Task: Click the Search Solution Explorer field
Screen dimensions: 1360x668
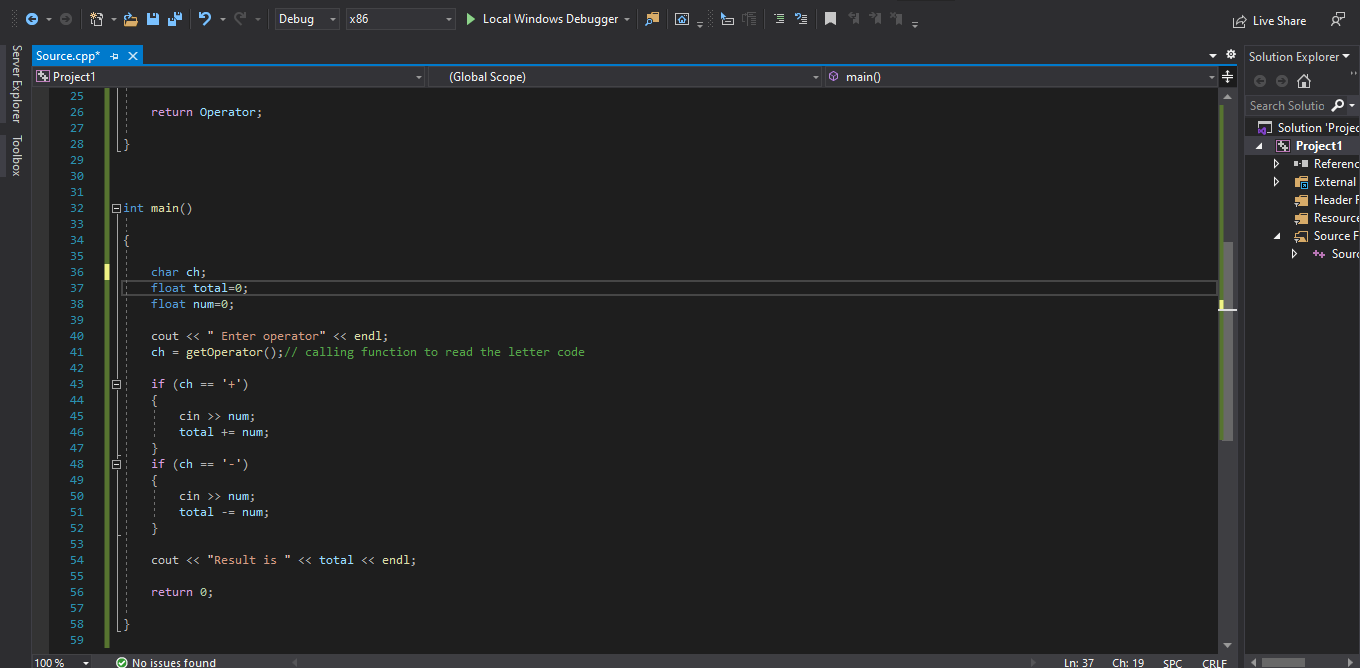Action: click(1287, 105)
